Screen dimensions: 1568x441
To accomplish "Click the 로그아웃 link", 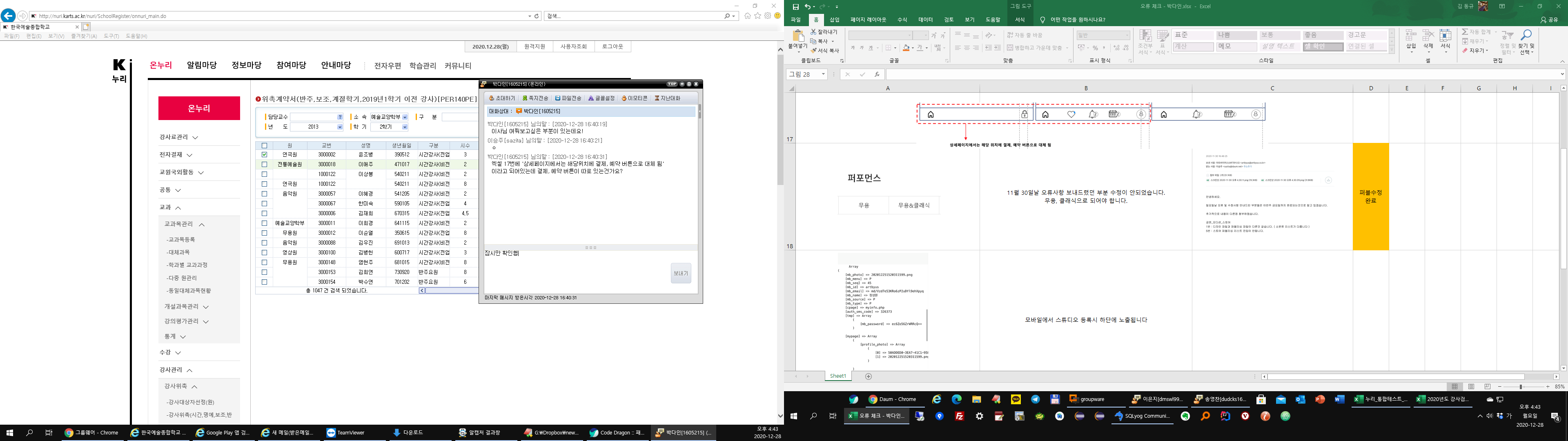I will [x=612, y=47].
